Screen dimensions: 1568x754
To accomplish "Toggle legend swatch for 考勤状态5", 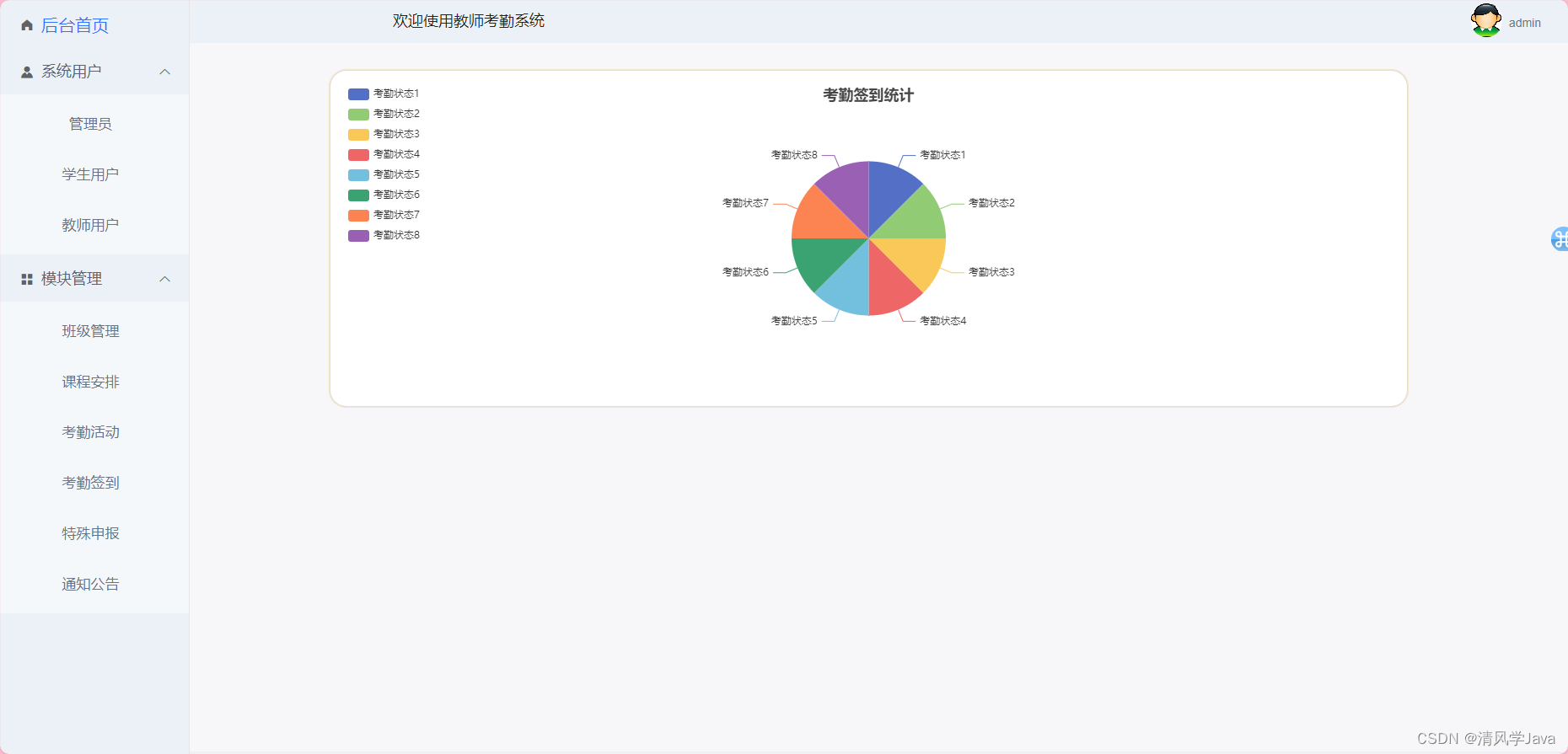I will click(358, 174).
